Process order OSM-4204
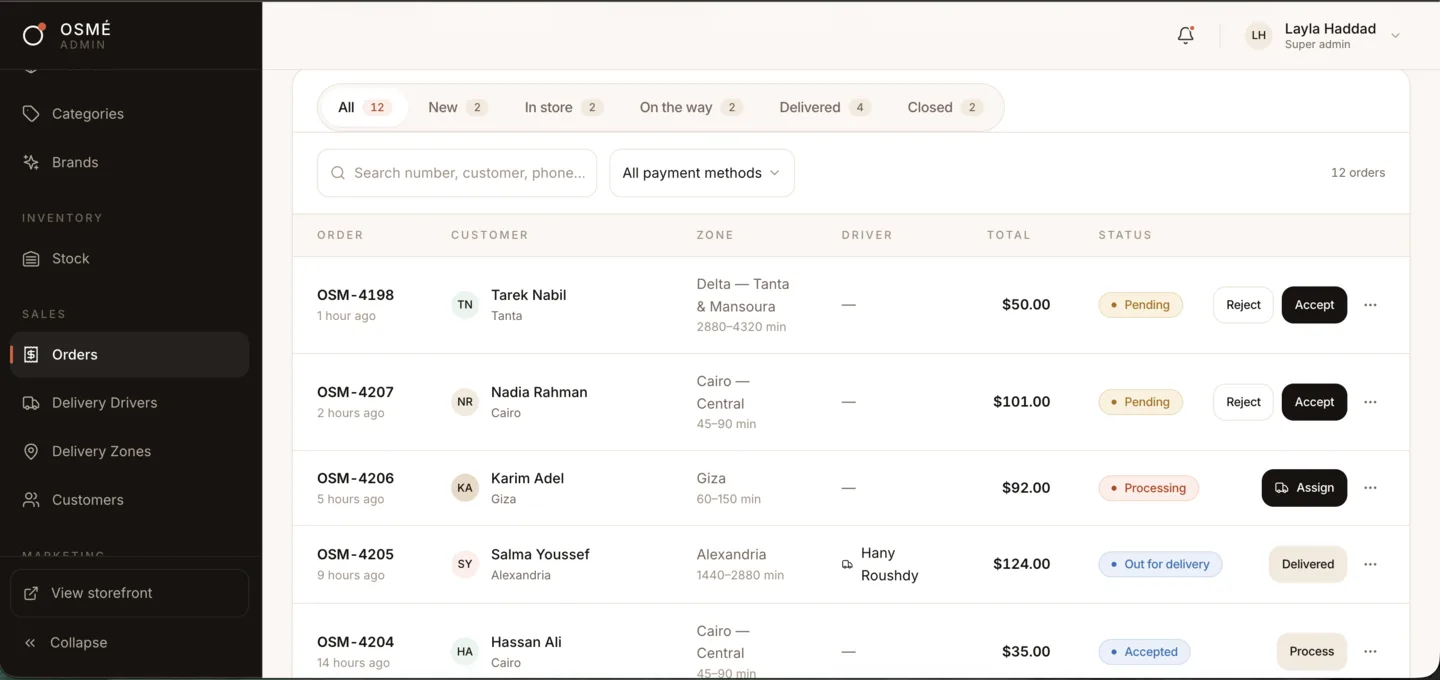Viewport: 1440px width, 680px height. (1312, 652)
